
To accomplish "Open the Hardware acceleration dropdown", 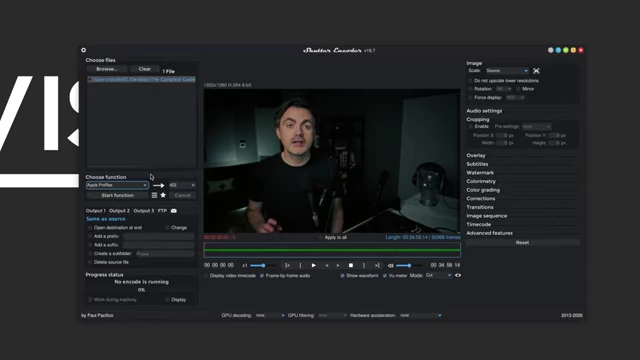I will coord(420,316).
